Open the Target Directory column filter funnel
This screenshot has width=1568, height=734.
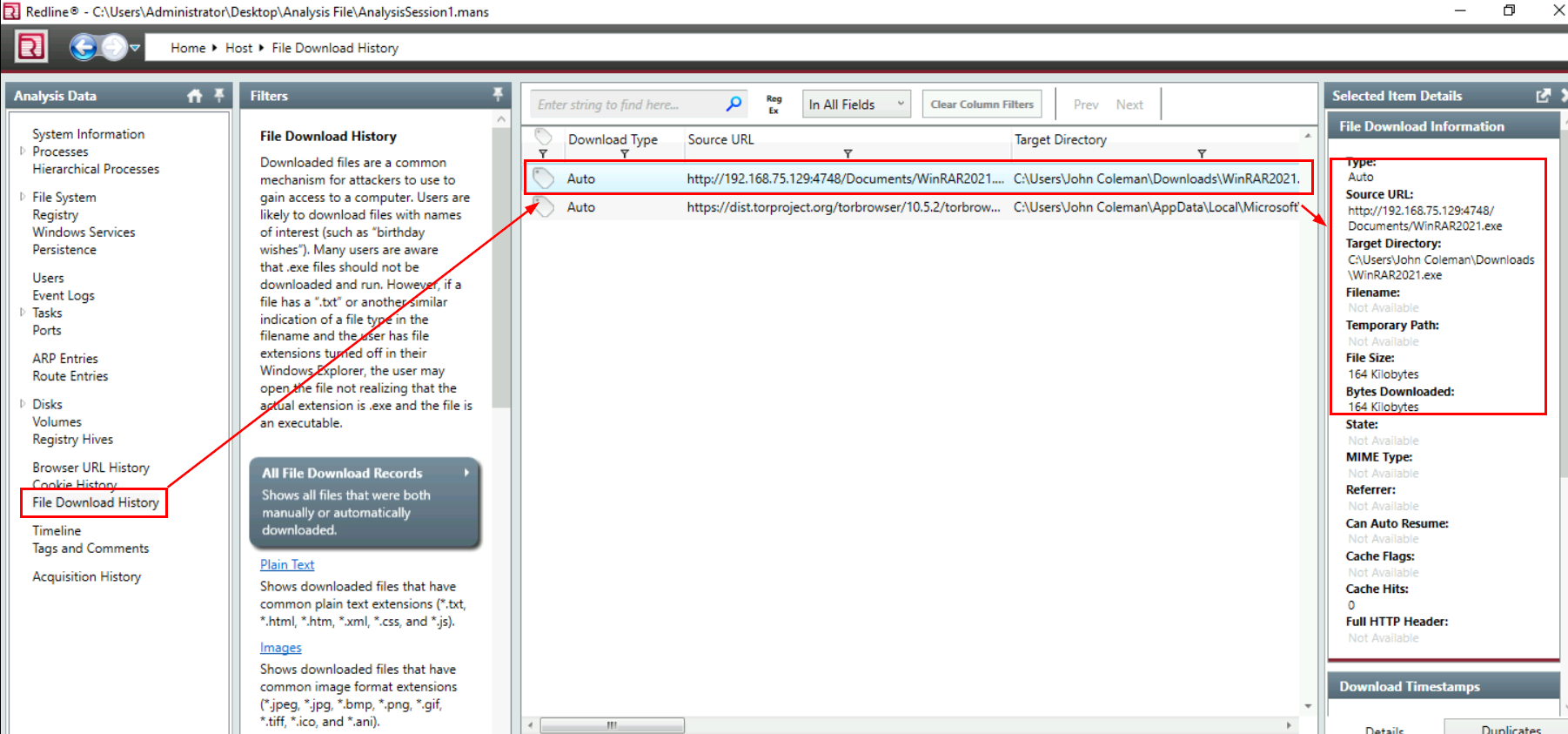point(1202,154)
